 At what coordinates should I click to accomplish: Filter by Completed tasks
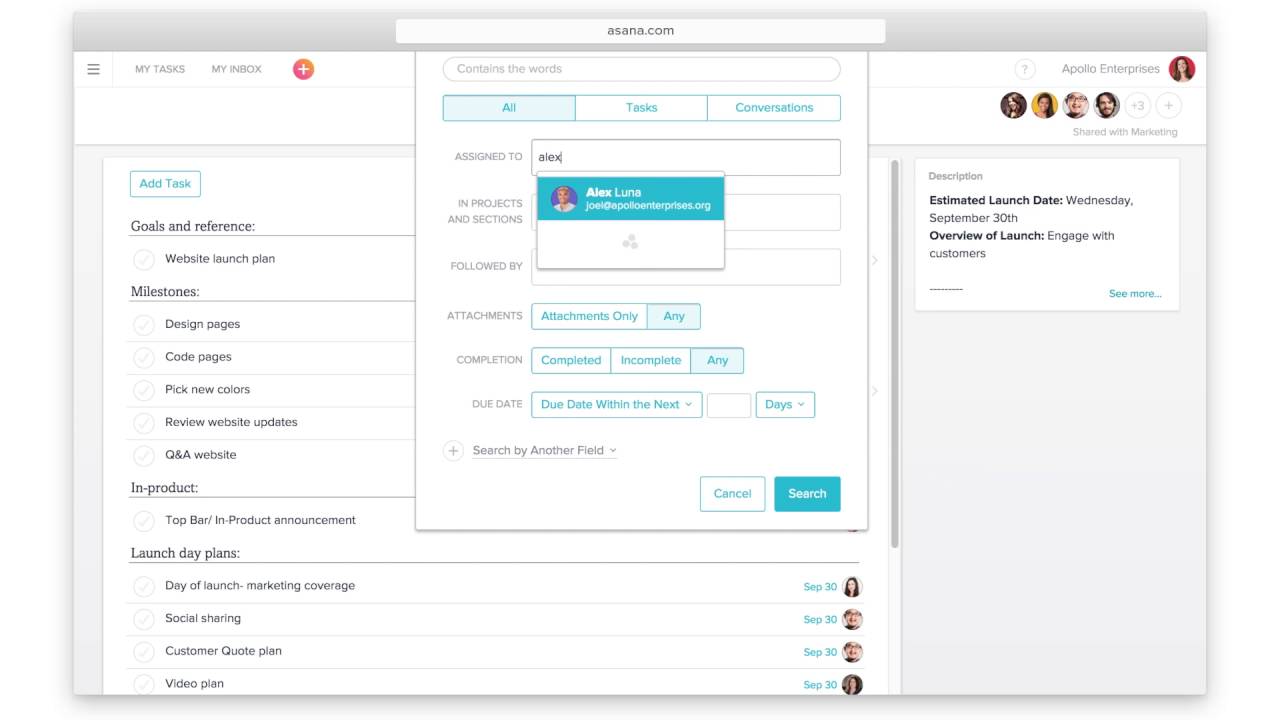coord(571,361)
